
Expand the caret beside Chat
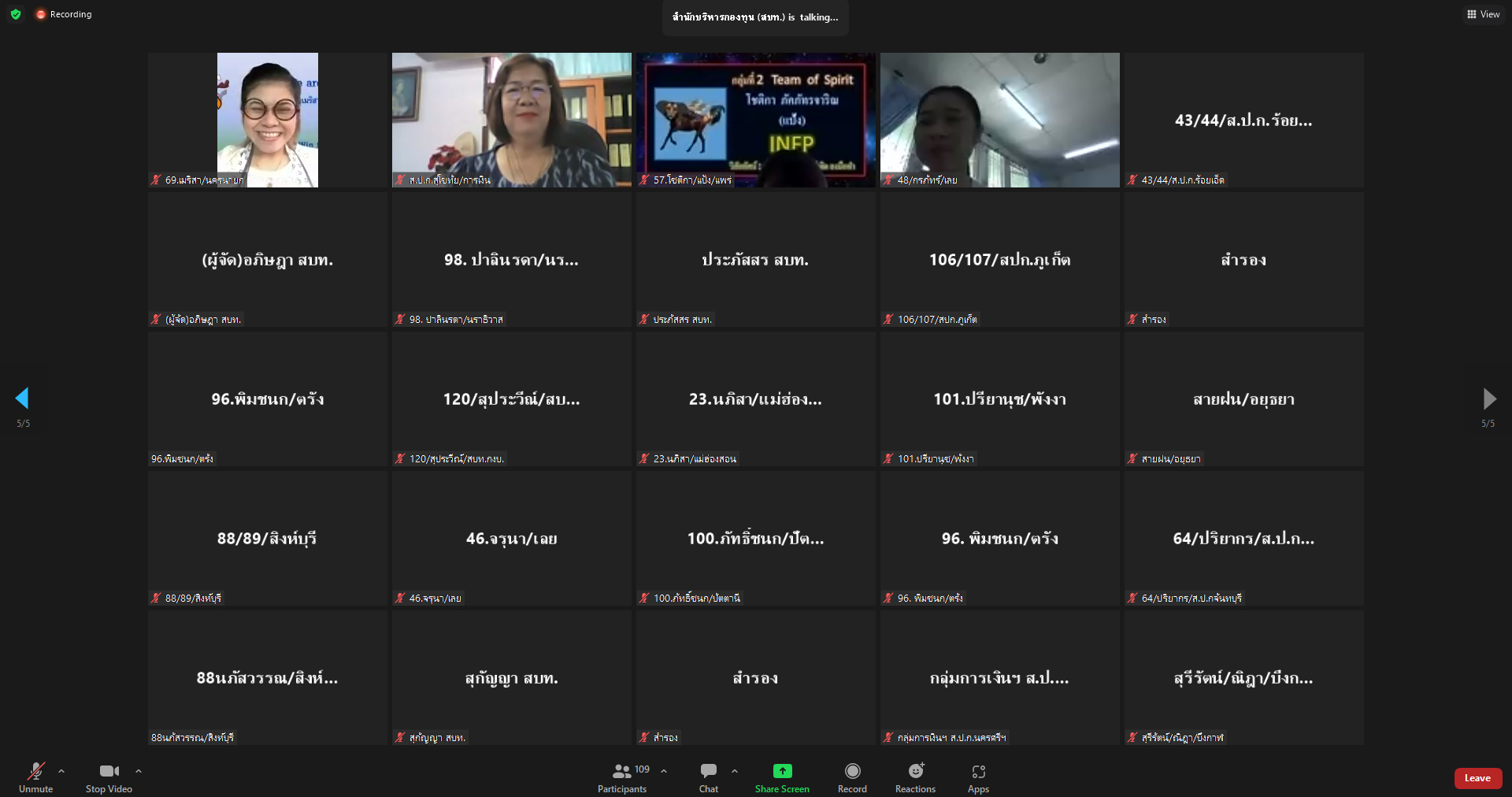[x=735, y=771]
